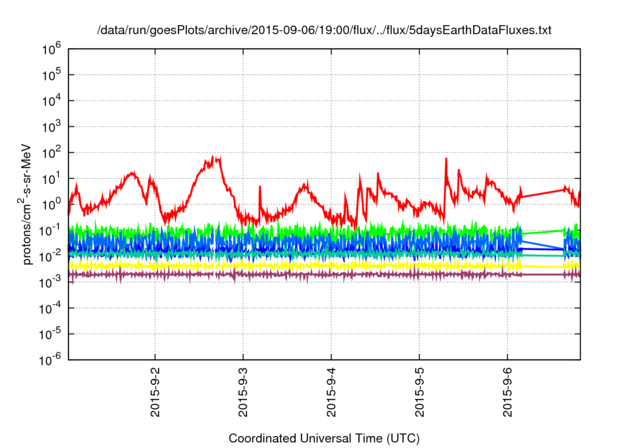
Task: Select the 10^-1 y-axis tick label
Action: [x=51, y=230]
